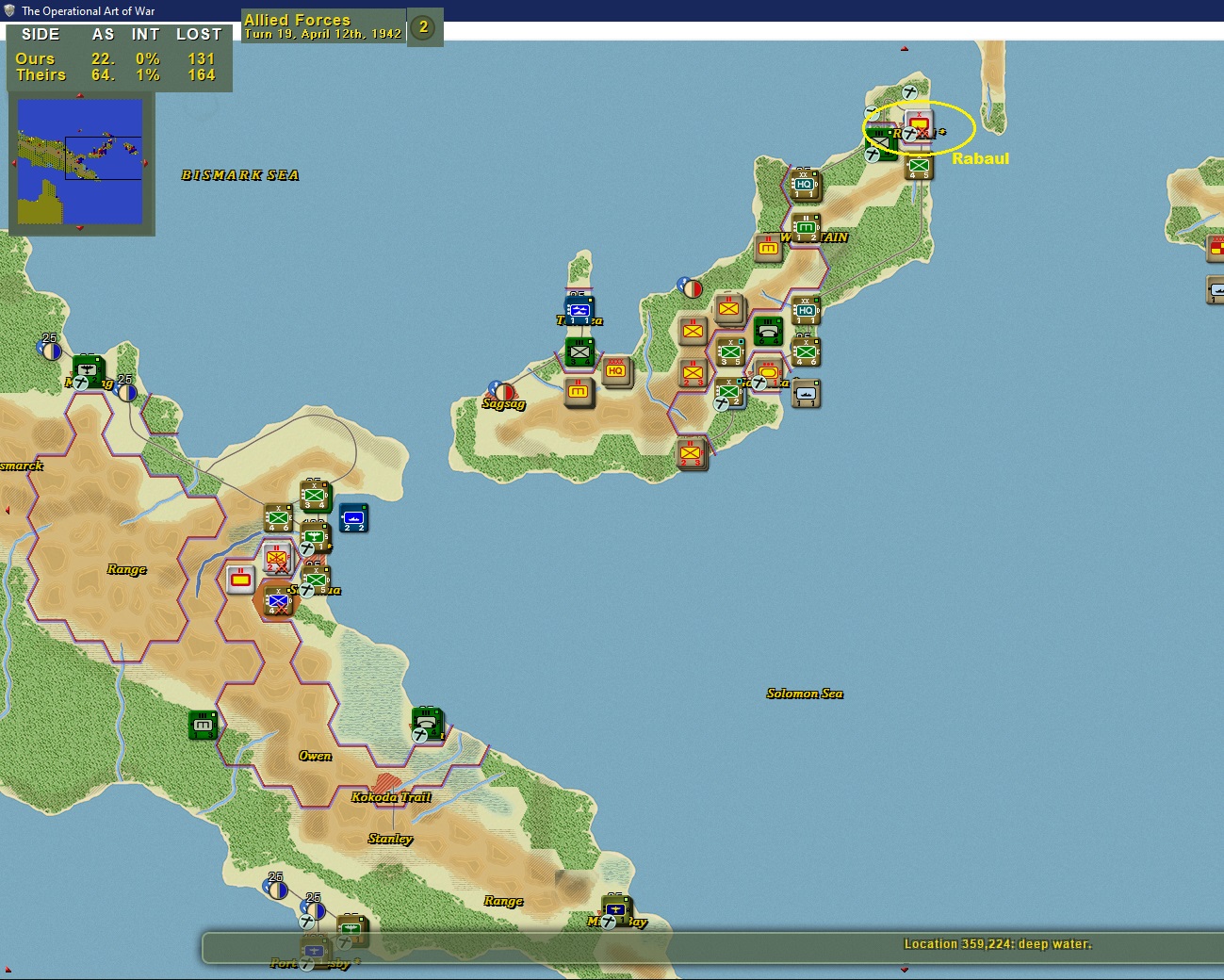Select the red unit circled at Rabaul
Viewport: 1224px width, 980px height.
pos(920,125)
